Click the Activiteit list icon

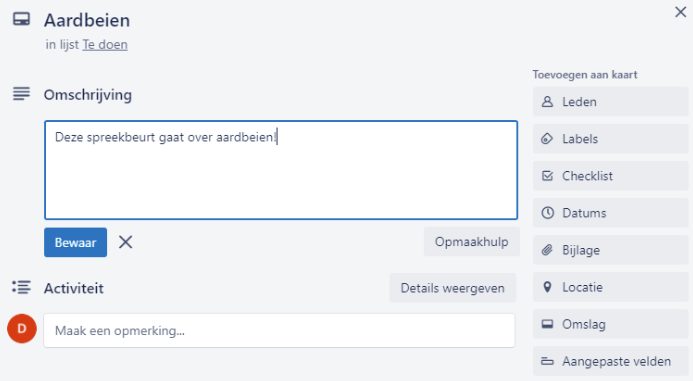point(21,287)
